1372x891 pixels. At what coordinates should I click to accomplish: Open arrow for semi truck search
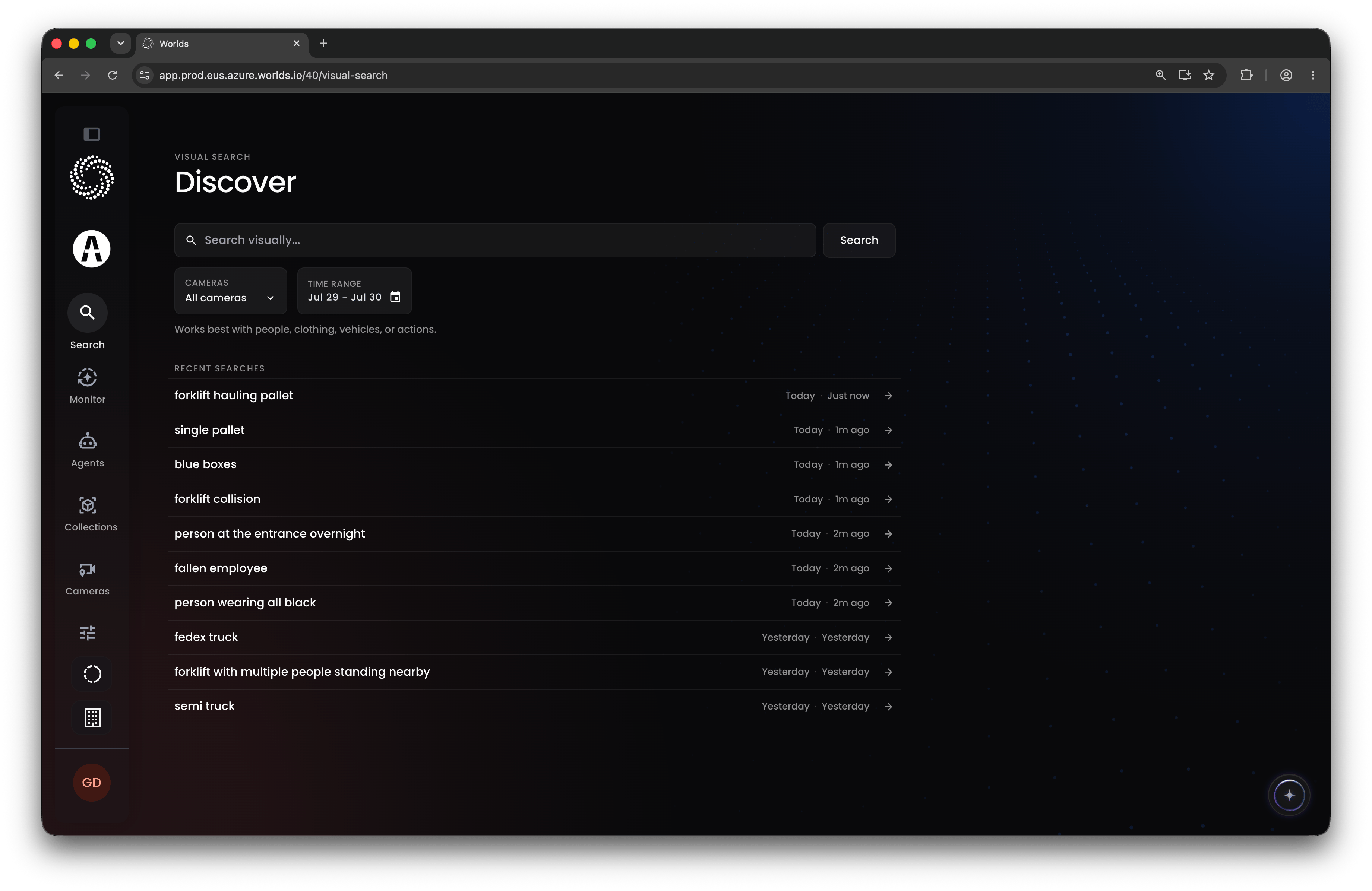tap(888, 707)
